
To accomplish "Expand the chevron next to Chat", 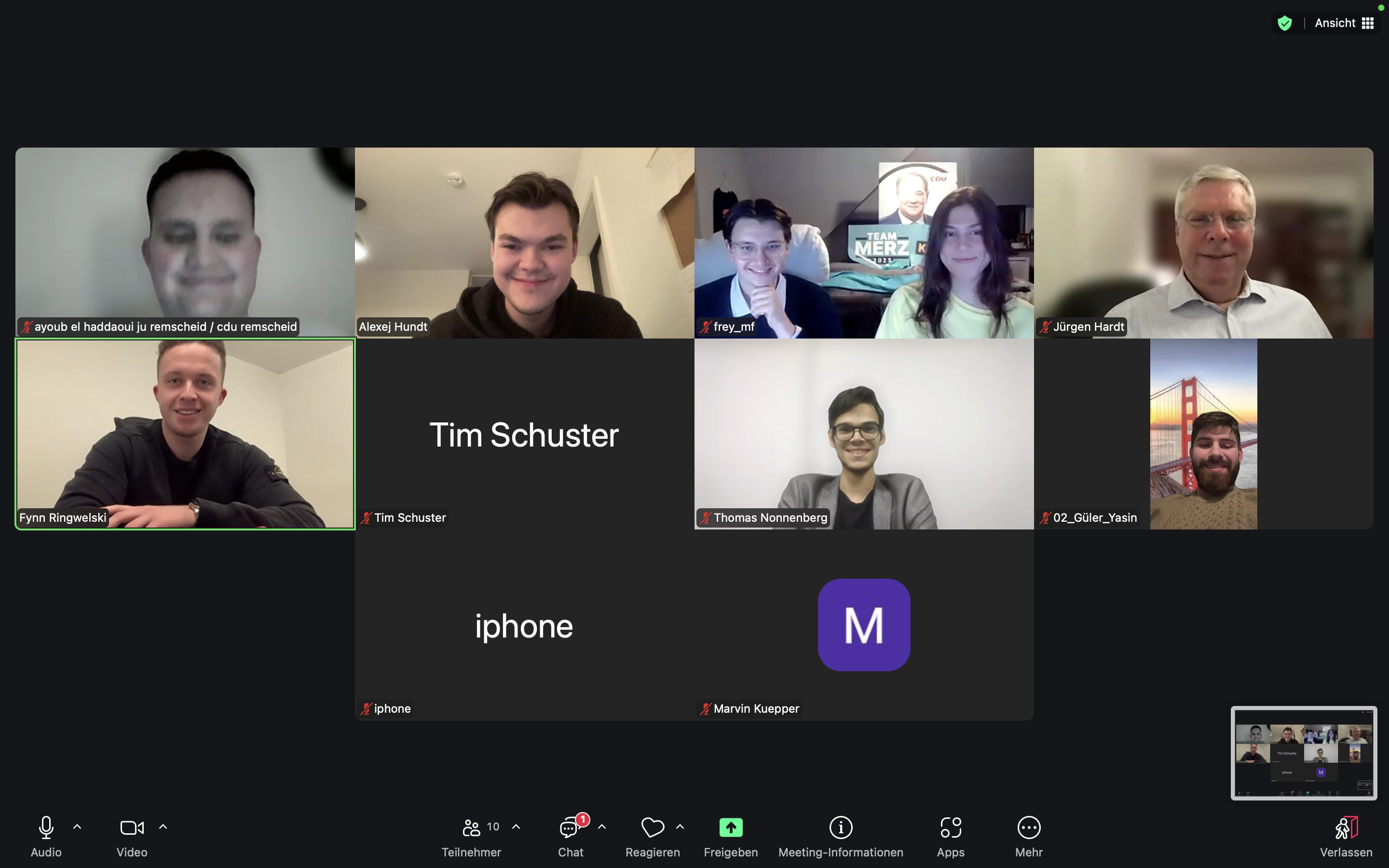I will pos(602,827).
